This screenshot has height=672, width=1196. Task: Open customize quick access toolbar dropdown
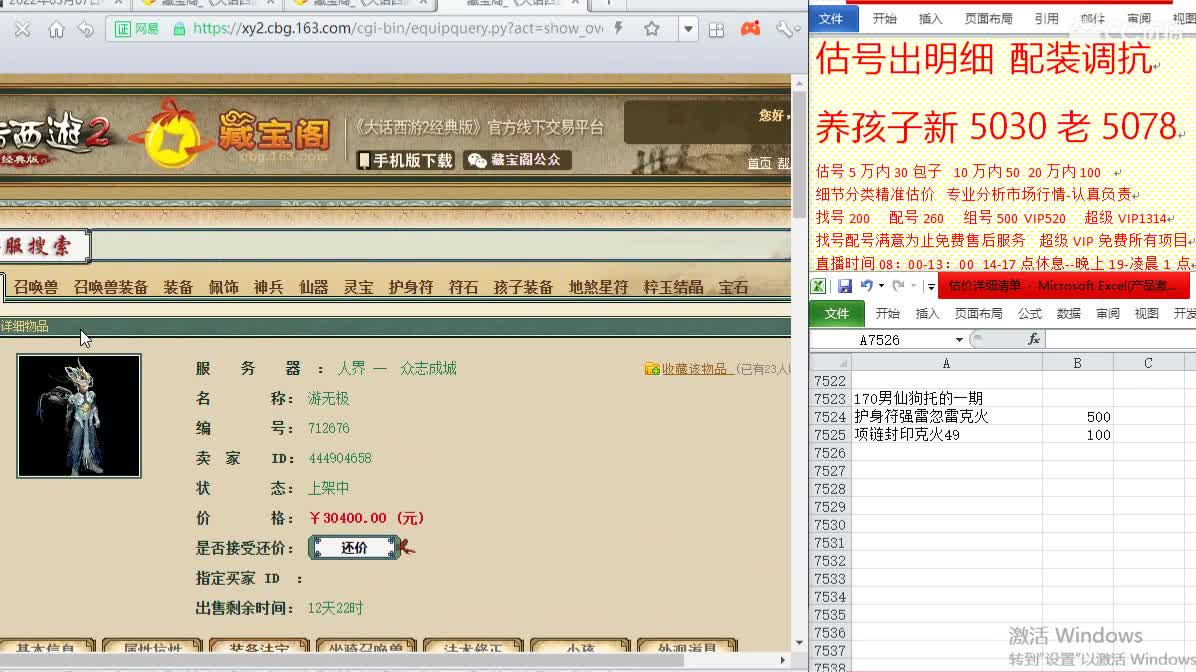pos(931,287)
